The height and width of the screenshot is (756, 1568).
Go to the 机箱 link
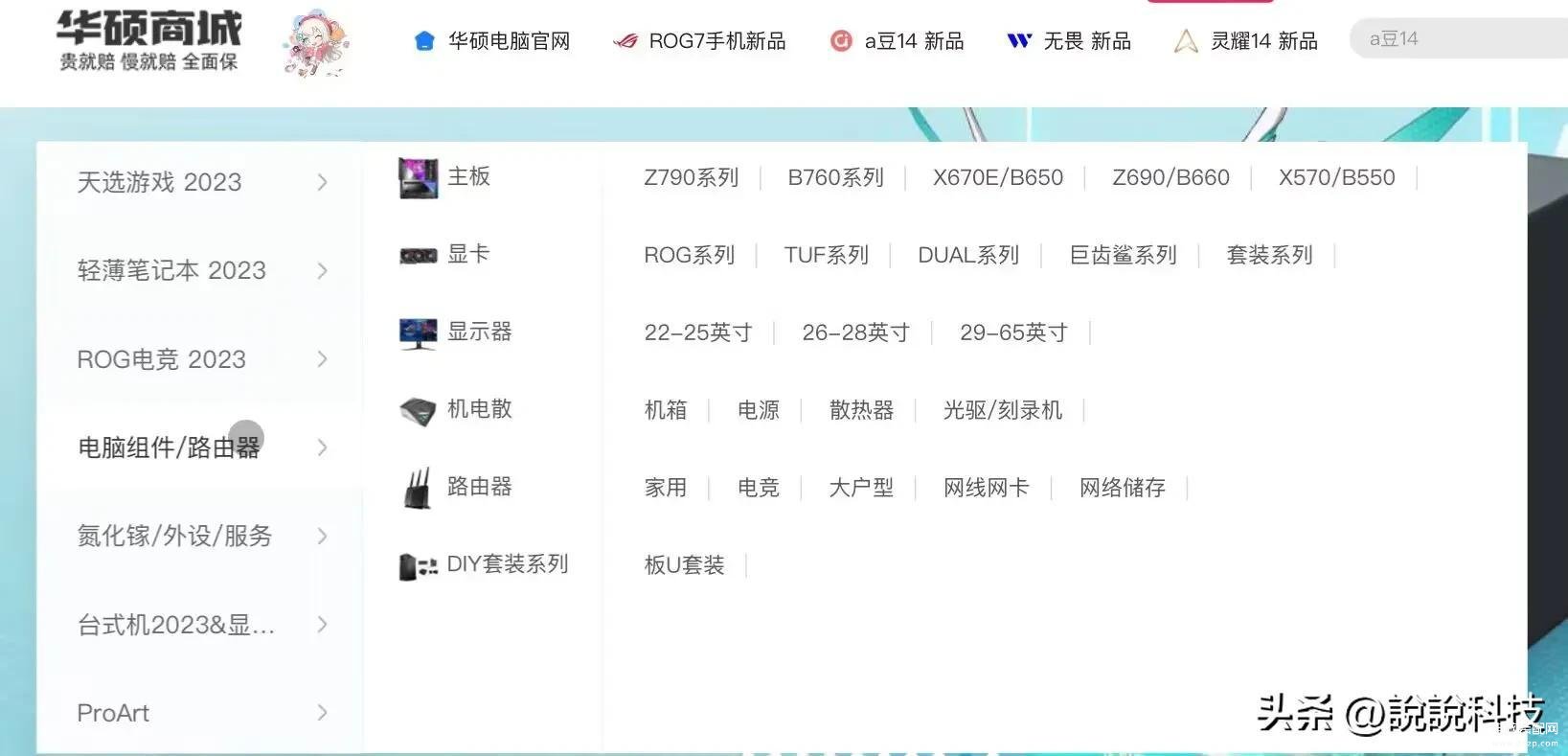tap(666, 411)
